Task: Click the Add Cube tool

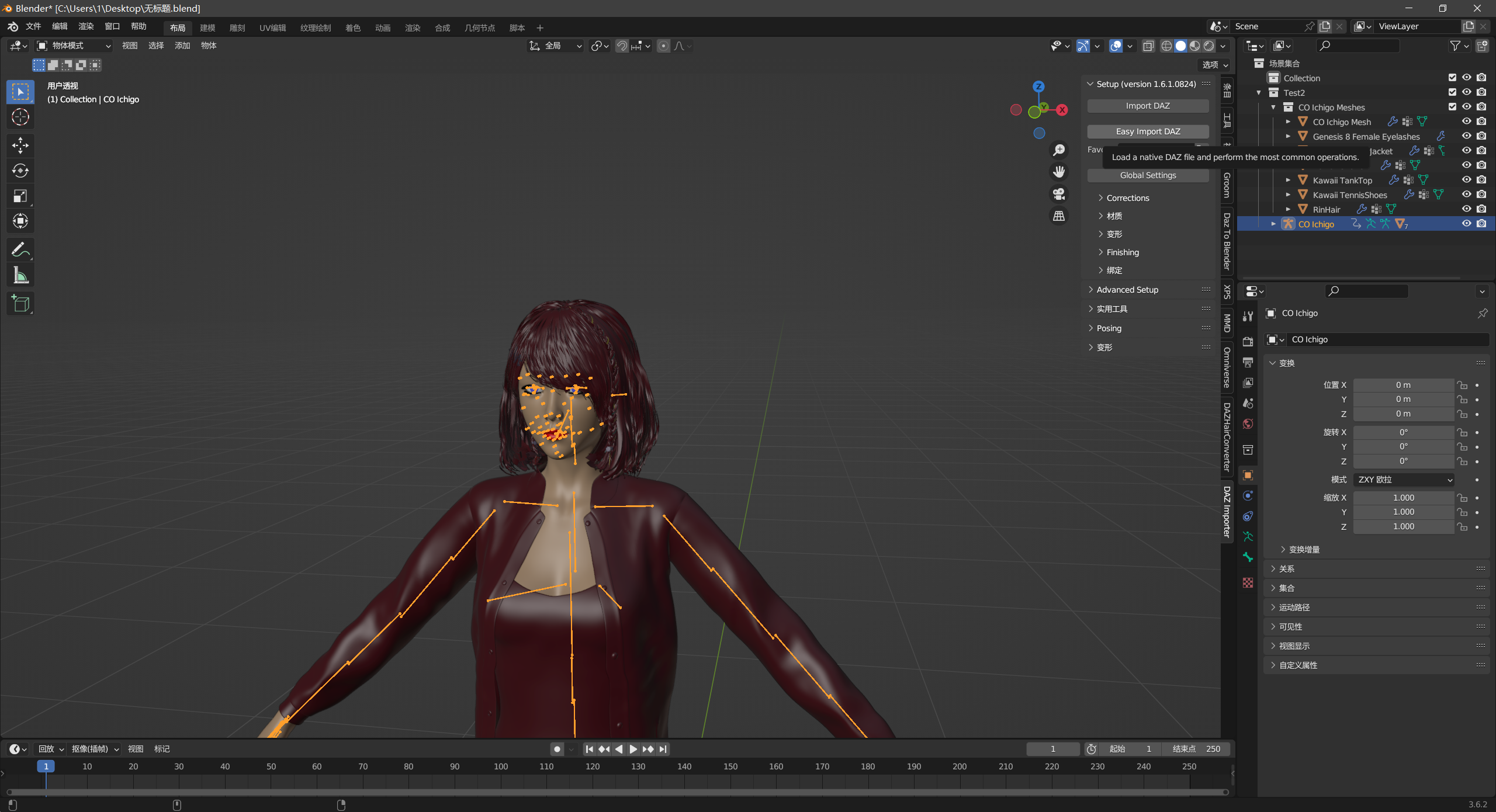Action: [20, 303]
